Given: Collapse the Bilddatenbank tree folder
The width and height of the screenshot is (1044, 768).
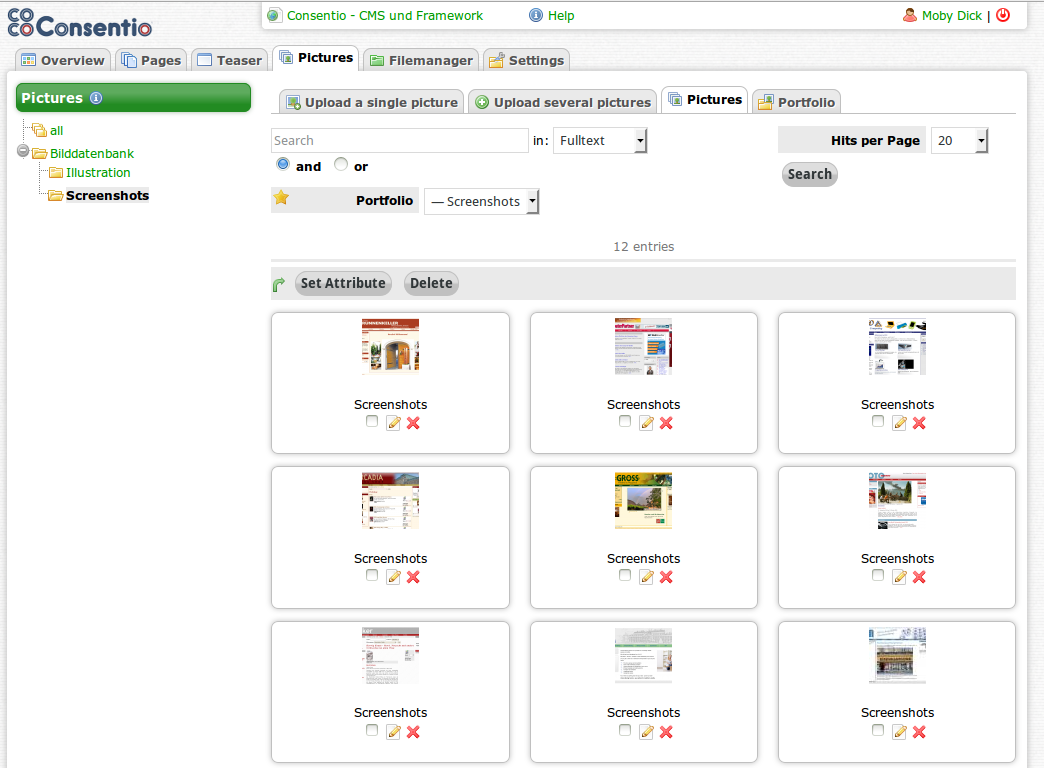Looking at the screenshot, I should [x=21, y=153].
